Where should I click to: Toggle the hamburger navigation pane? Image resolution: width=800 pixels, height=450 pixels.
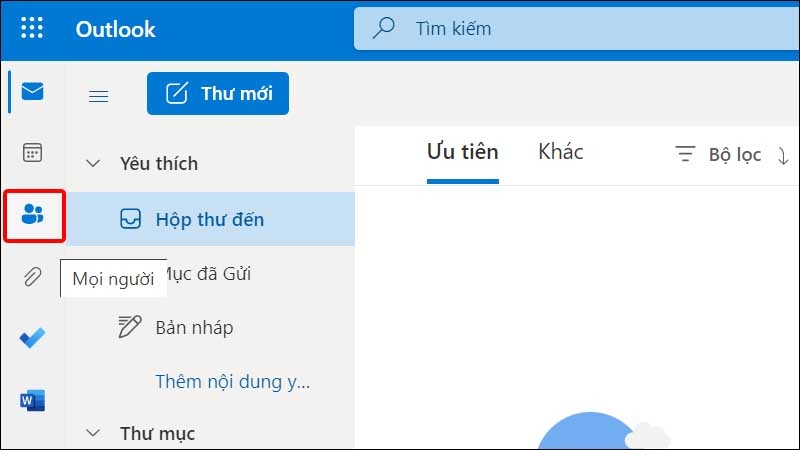(x=98, y=96)
